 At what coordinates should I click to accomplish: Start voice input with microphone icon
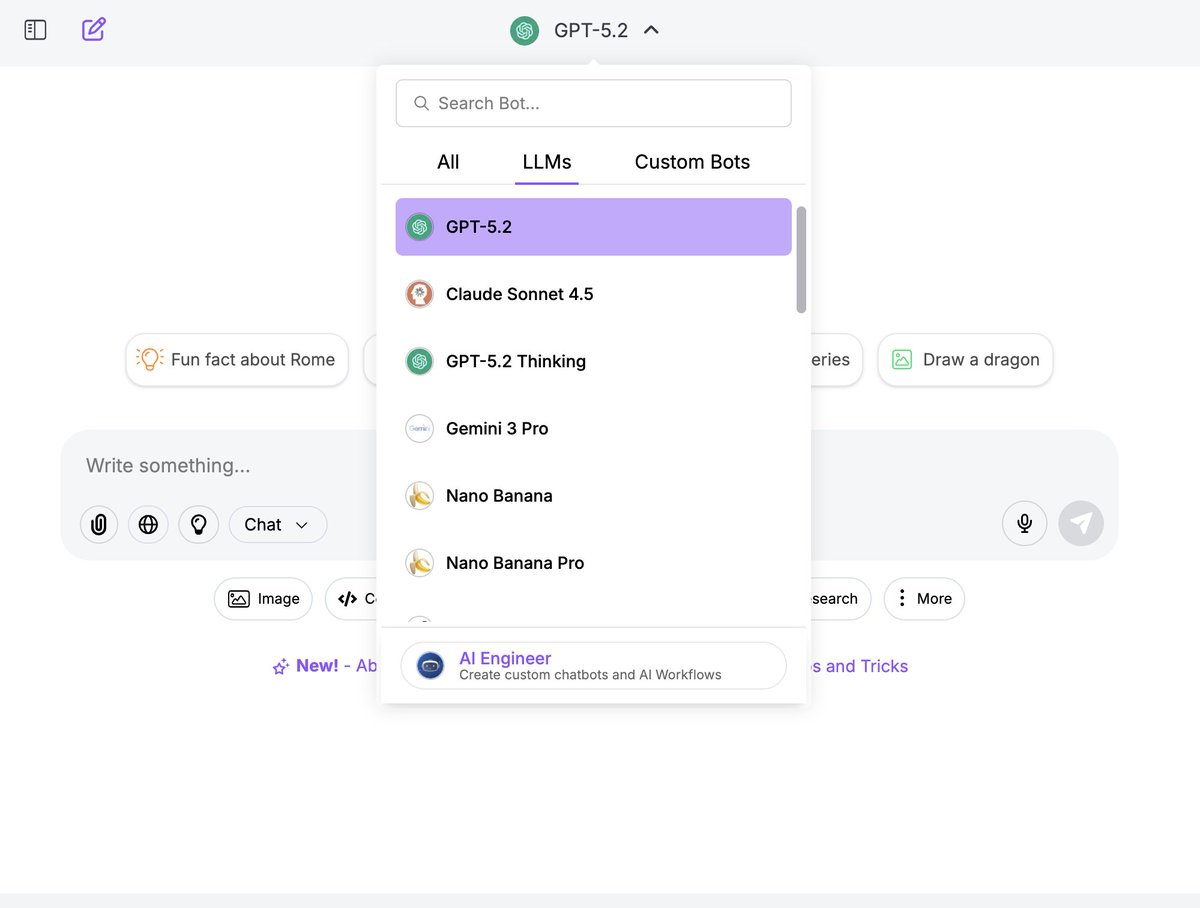1025,523
